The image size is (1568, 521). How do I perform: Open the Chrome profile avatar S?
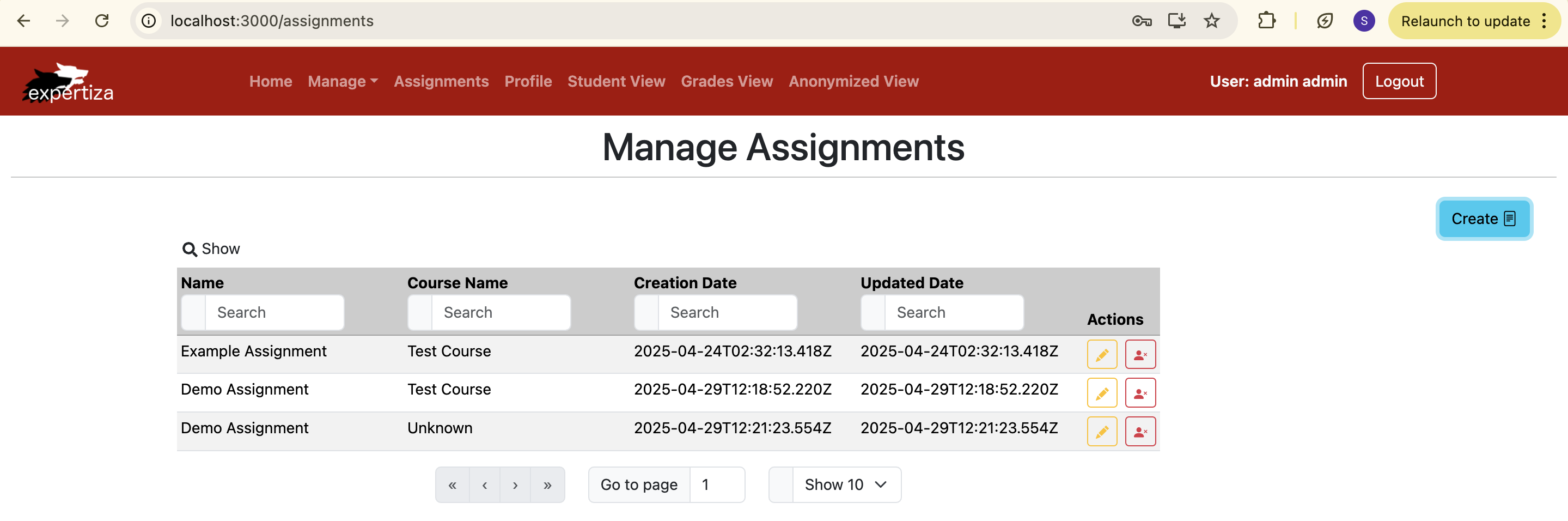1363,21
